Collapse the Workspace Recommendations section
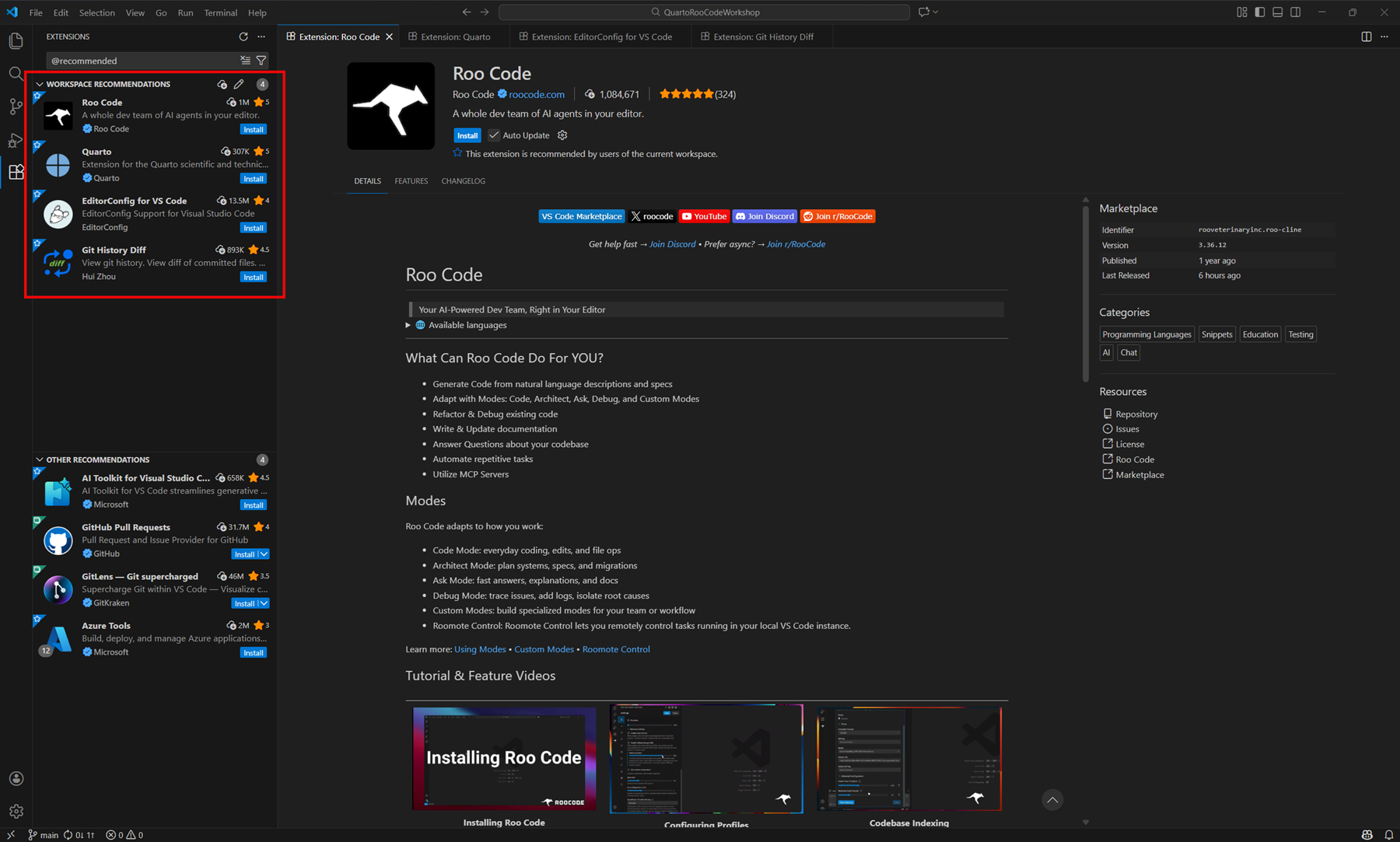Image resolution: width=1400 pixels, height=842 pixels. click(40, 84)
